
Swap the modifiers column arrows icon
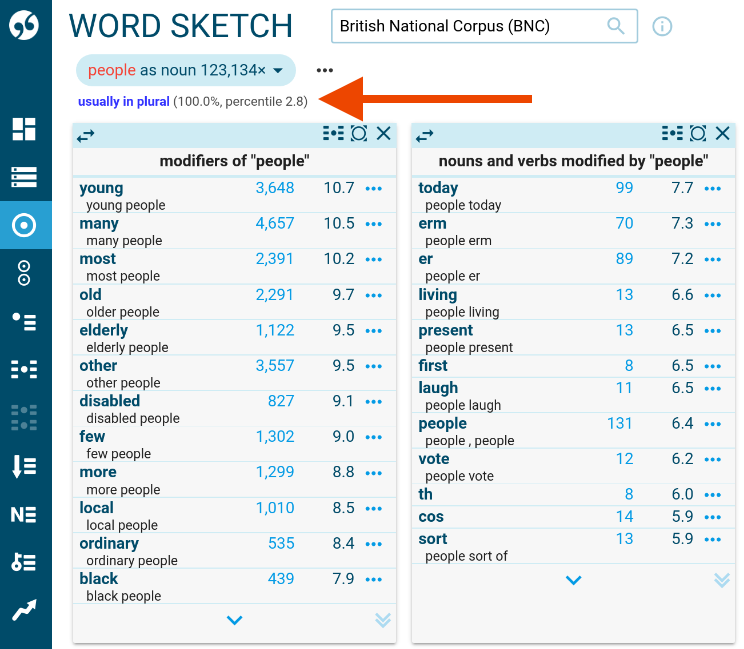click(x=86, y=135)
